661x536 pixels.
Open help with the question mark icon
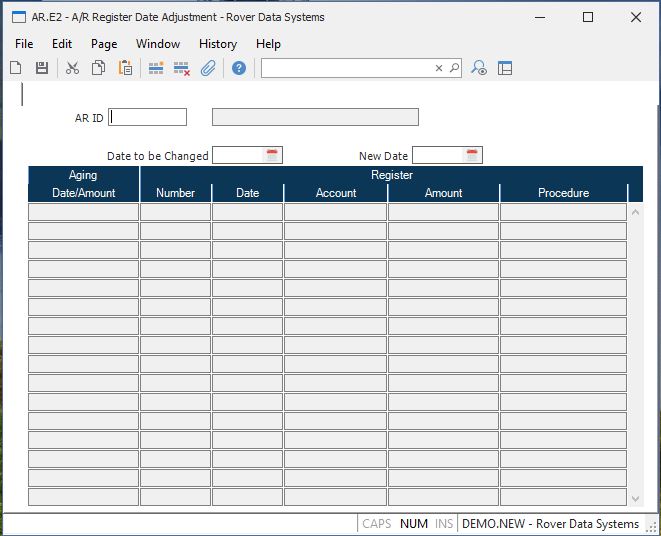pos(239,68)
